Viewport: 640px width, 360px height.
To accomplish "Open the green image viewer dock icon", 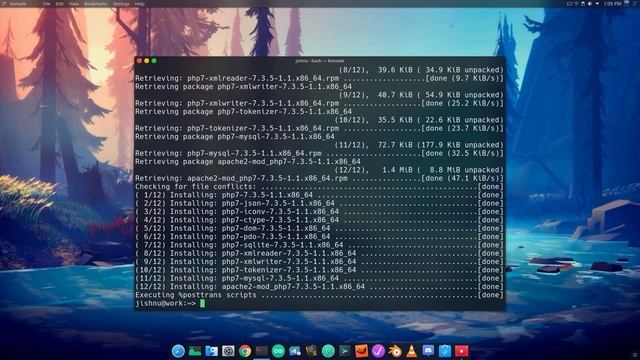I will click(195, 351).
